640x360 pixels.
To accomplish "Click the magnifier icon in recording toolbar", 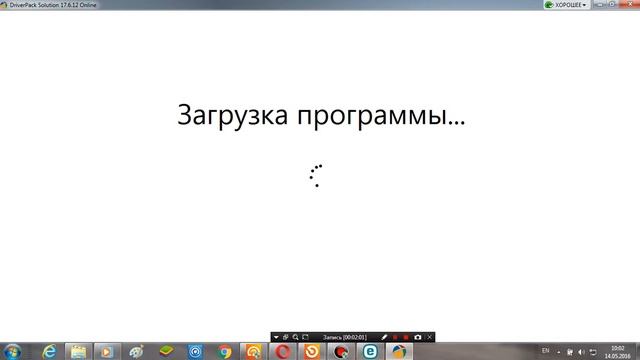I will pos(296,337).
